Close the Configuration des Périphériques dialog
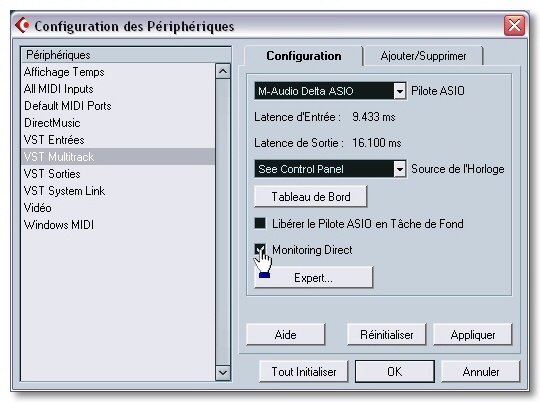Image resolution: width=540 pixels, height=402 pixels. point(514,25)
